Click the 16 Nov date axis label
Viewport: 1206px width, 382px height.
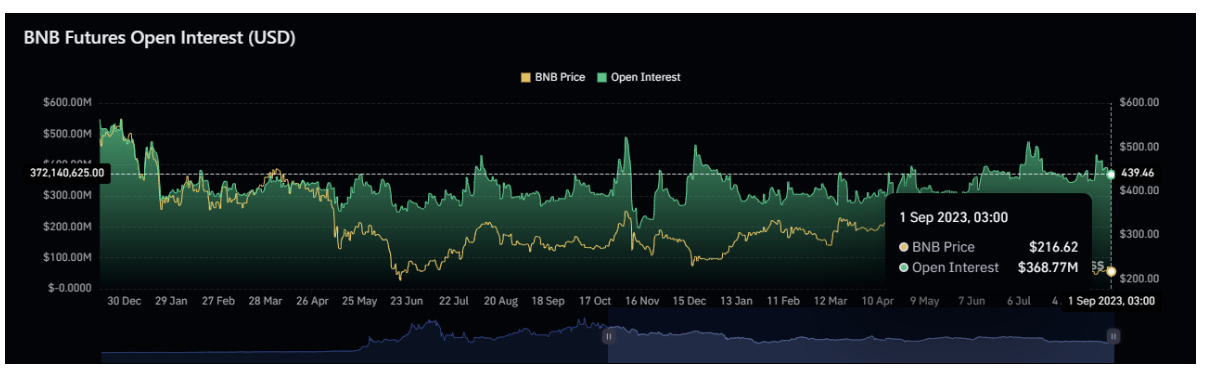click(643, 300)
